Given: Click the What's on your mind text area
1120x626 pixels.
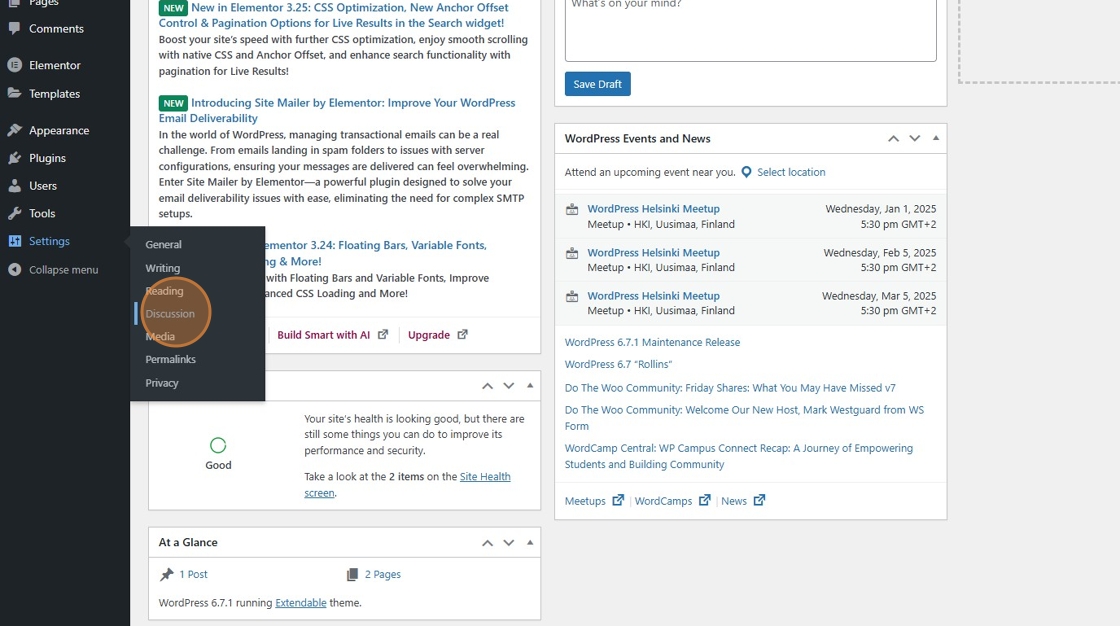Looking at the screenshot, I should coord(751,29).
